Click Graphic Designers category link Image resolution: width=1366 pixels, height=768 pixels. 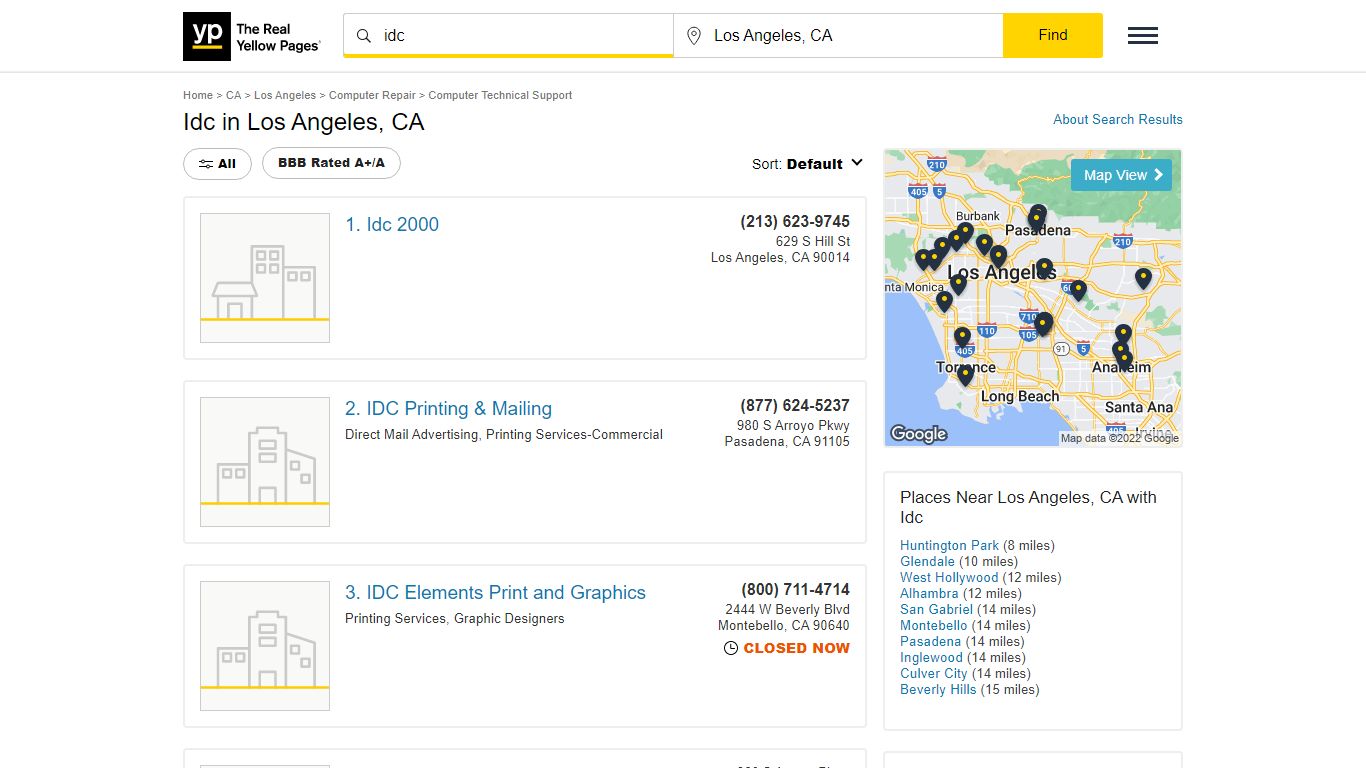(x=509, y=619)
